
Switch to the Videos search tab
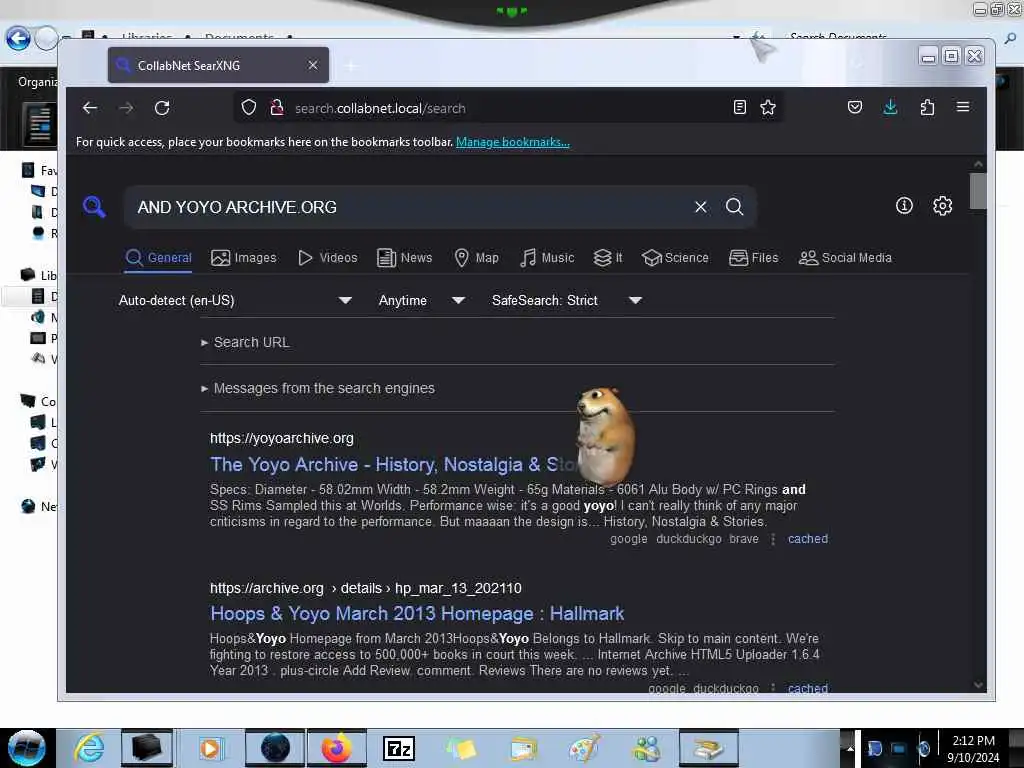tap(328, 258)
